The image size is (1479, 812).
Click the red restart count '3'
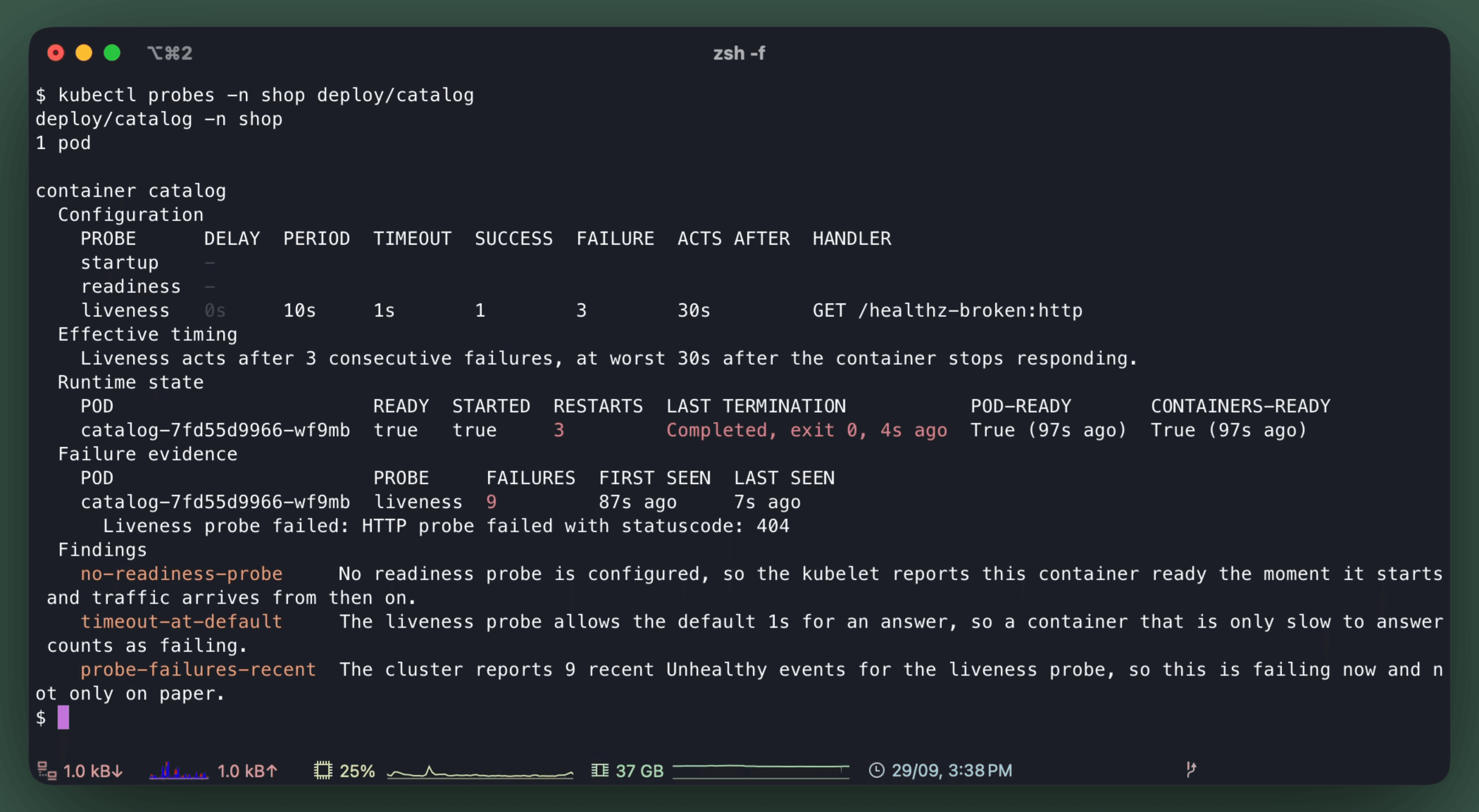point(558,430)
